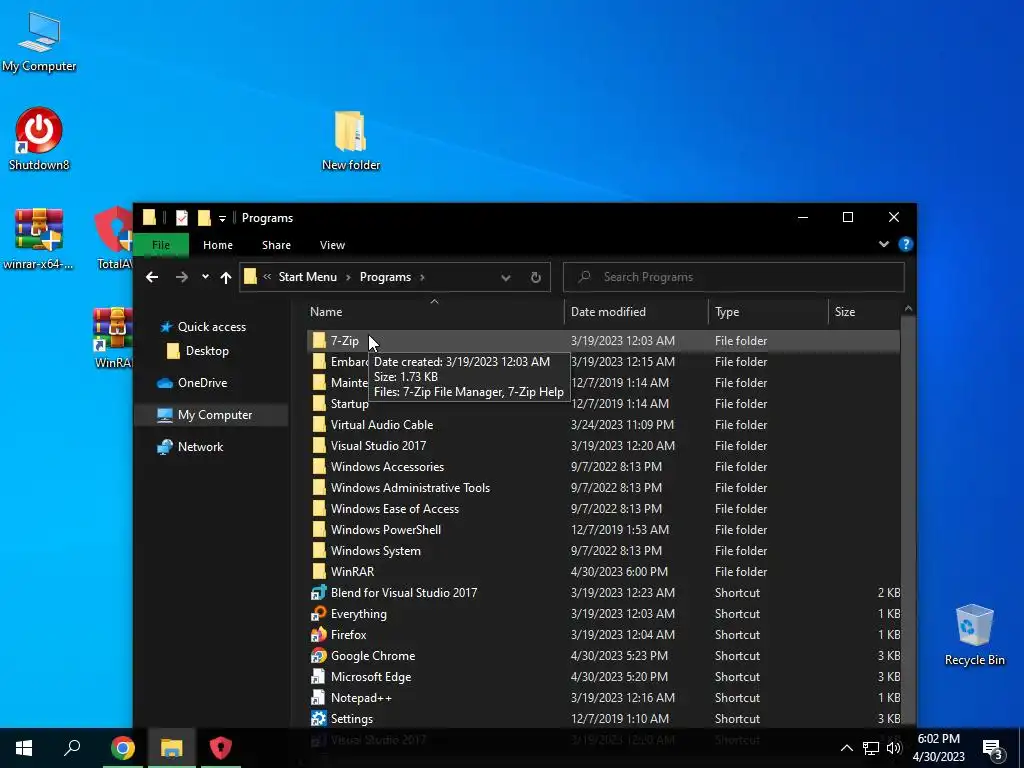1024x768 pixels.
Task: Click Start Menu in the address breadcrumb
Action: (308, 277)
